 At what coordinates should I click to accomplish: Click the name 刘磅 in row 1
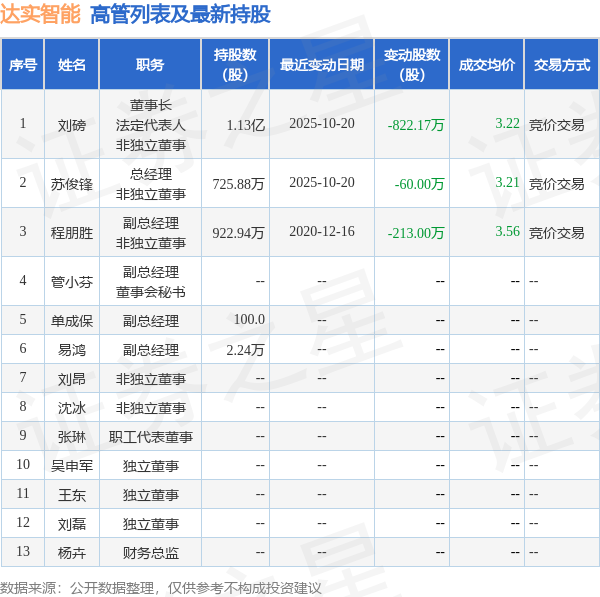click(72, 125)
